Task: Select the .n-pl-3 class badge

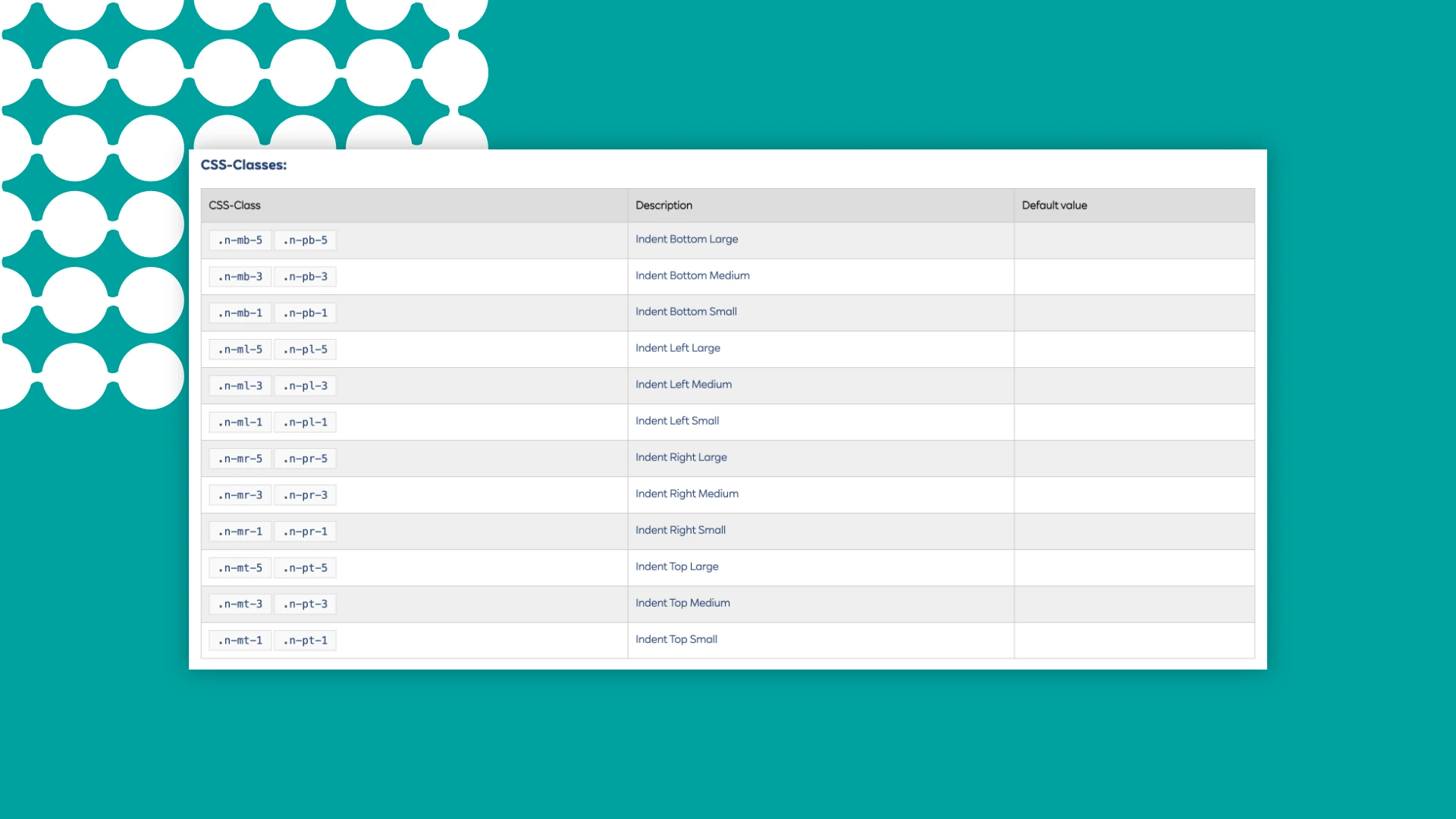Action: [305, 385]
